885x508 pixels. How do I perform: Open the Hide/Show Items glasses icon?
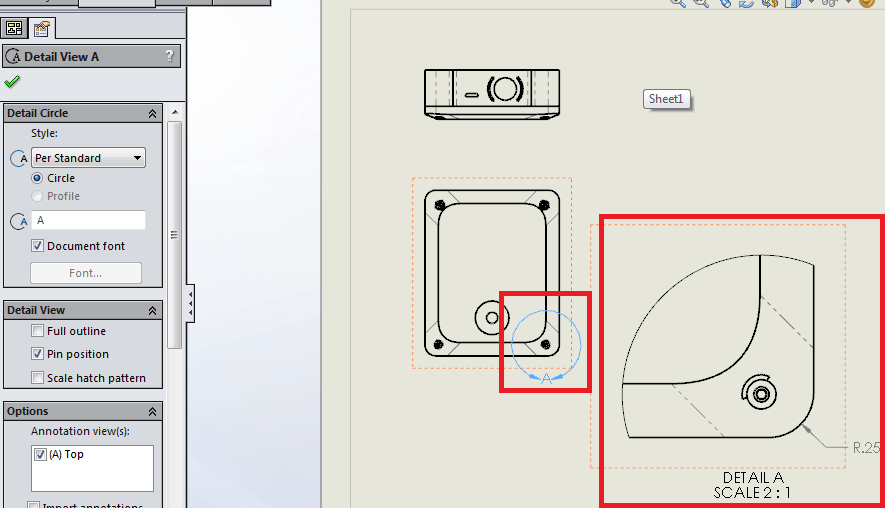(828, 4)
